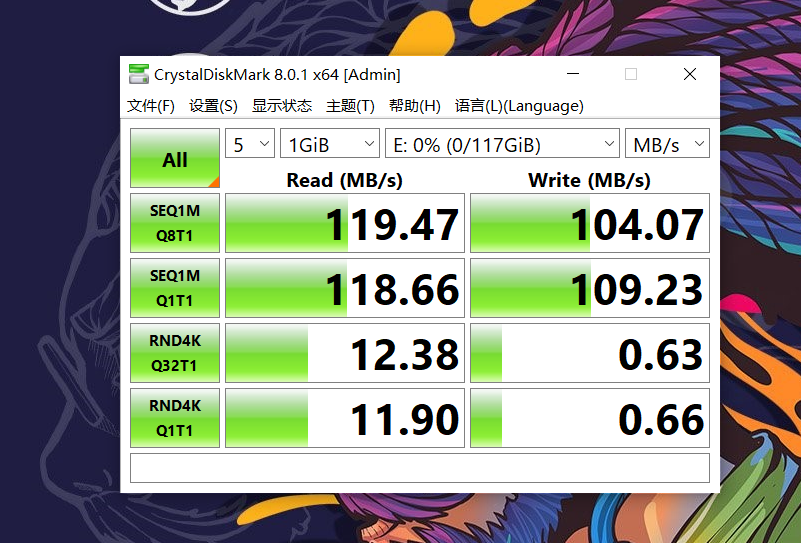The width and height of the screenshot is (801, 543).
Task: Click the 118.66 read result cell
Action: coord(345,288)
